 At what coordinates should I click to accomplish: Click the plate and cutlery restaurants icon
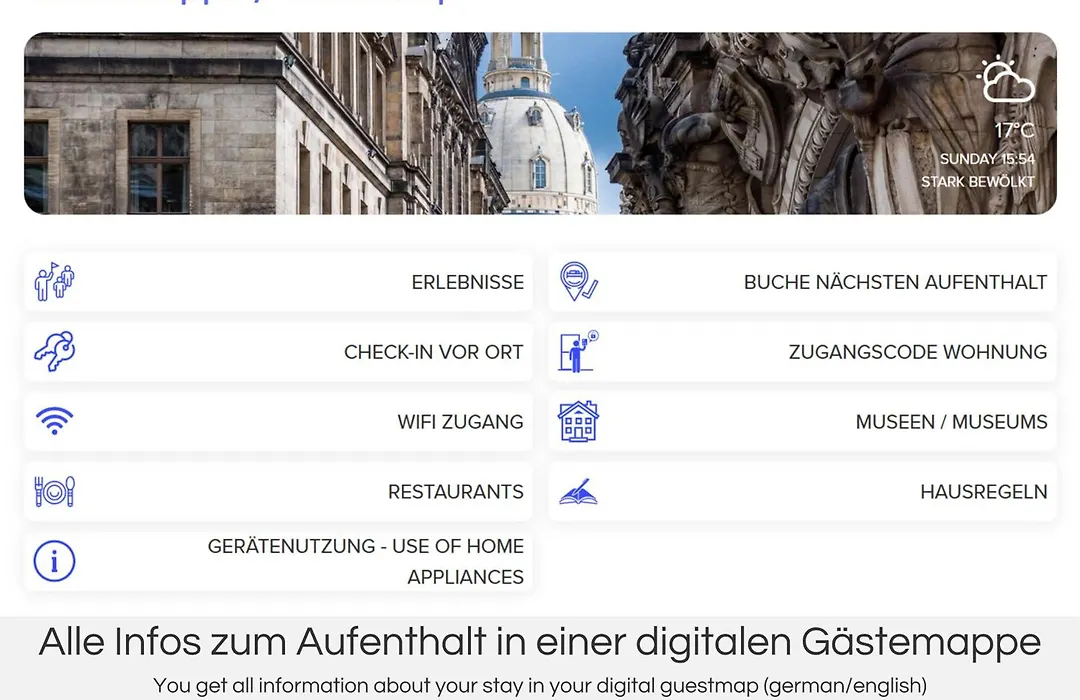[x=54, y=491]
